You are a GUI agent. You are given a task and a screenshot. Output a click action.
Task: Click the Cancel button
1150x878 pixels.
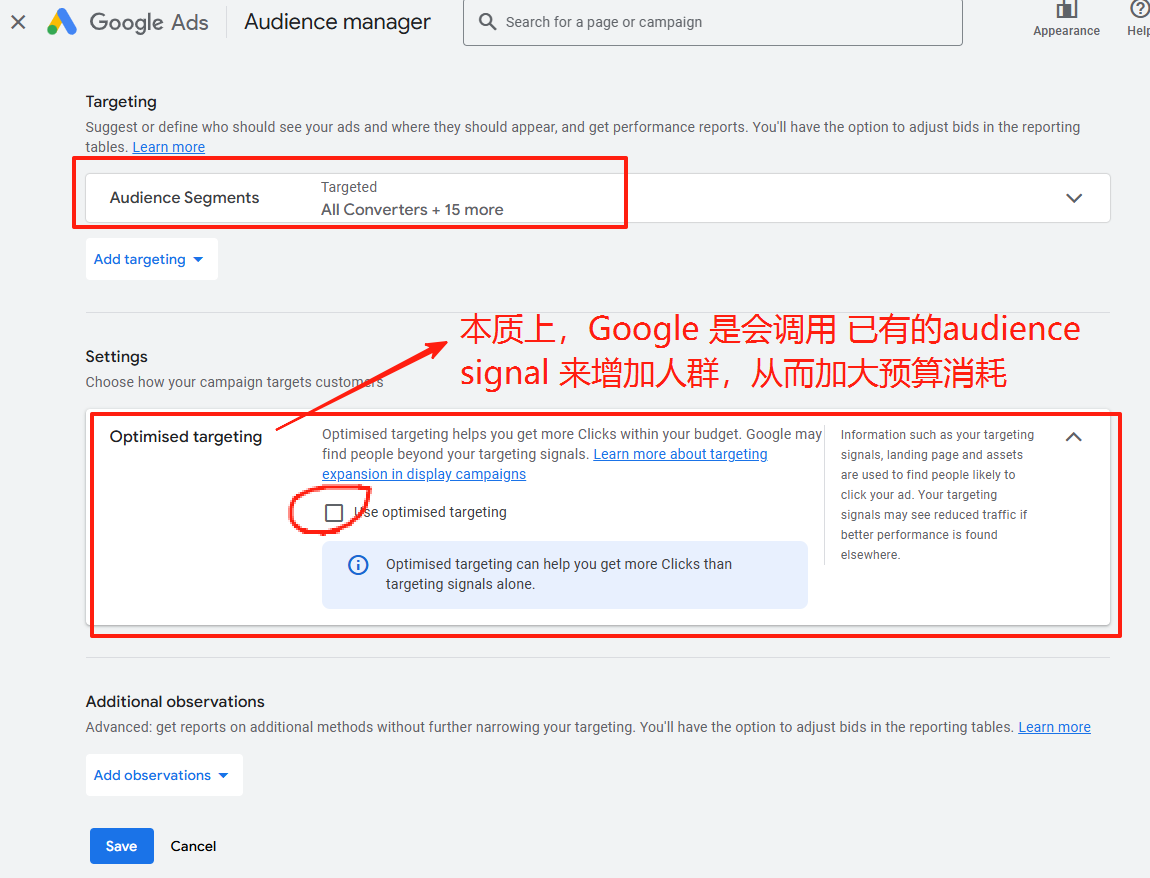[193, 846]
